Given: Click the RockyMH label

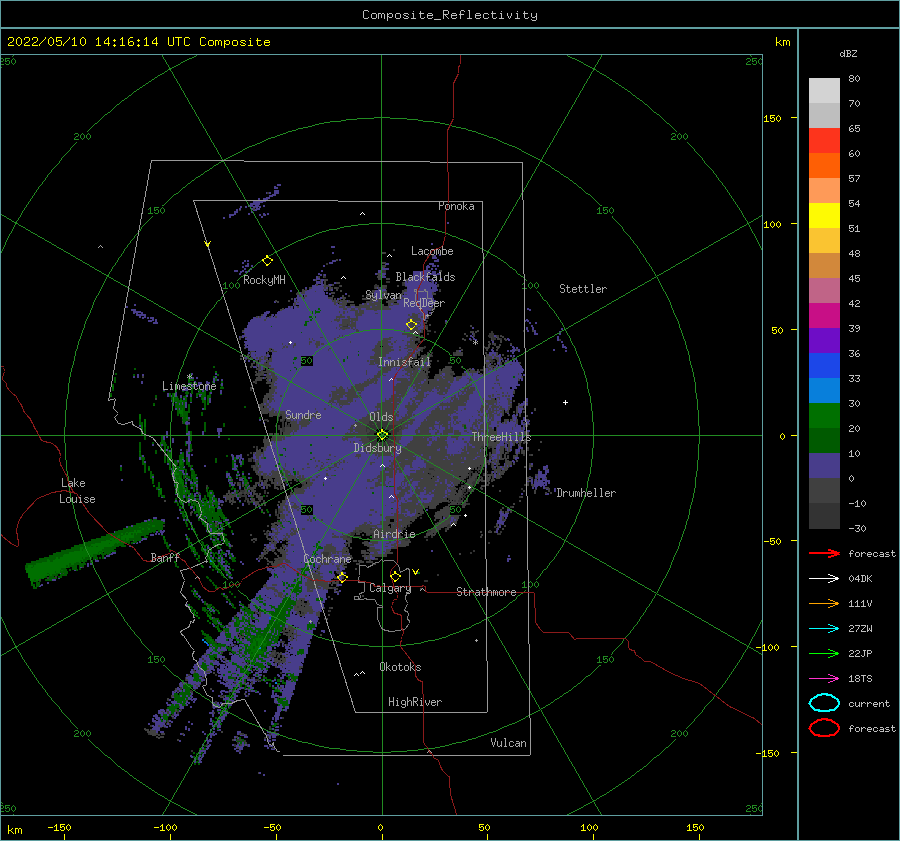Looking at the screenshot, I should [264, 280].
